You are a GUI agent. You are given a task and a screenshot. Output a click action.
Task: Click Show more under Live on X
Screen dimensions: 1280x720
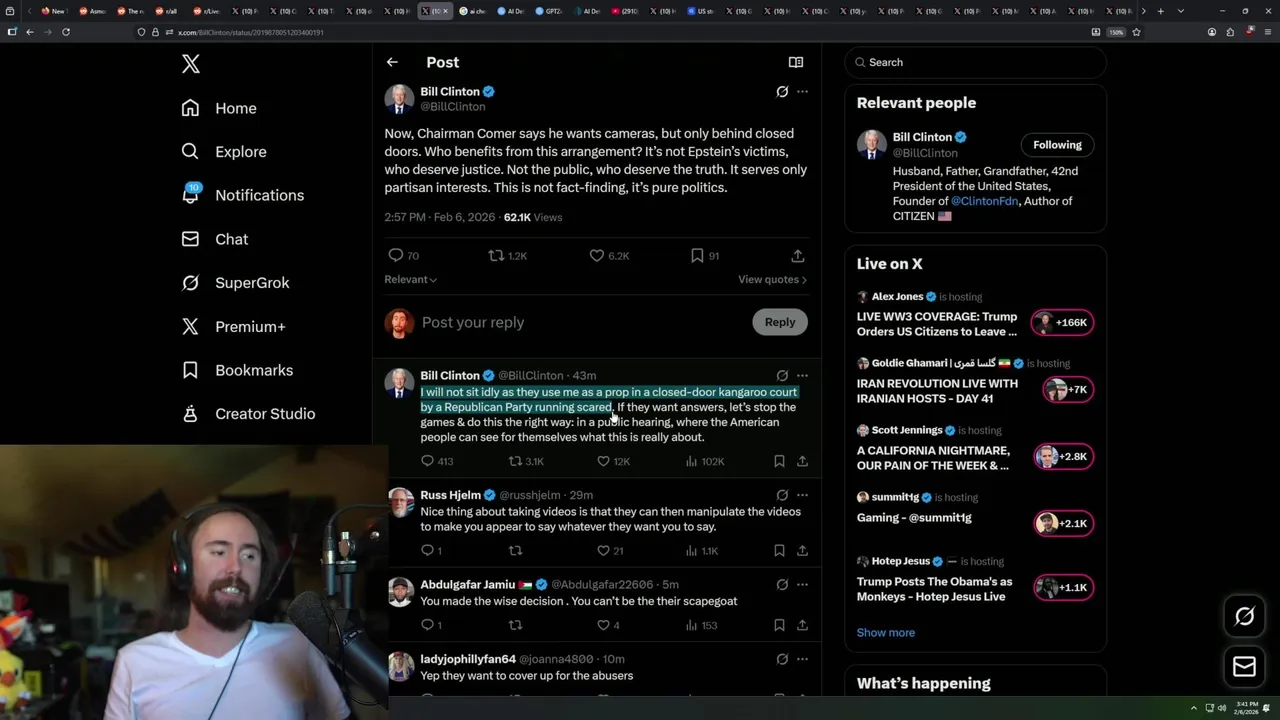pos(885,632)
